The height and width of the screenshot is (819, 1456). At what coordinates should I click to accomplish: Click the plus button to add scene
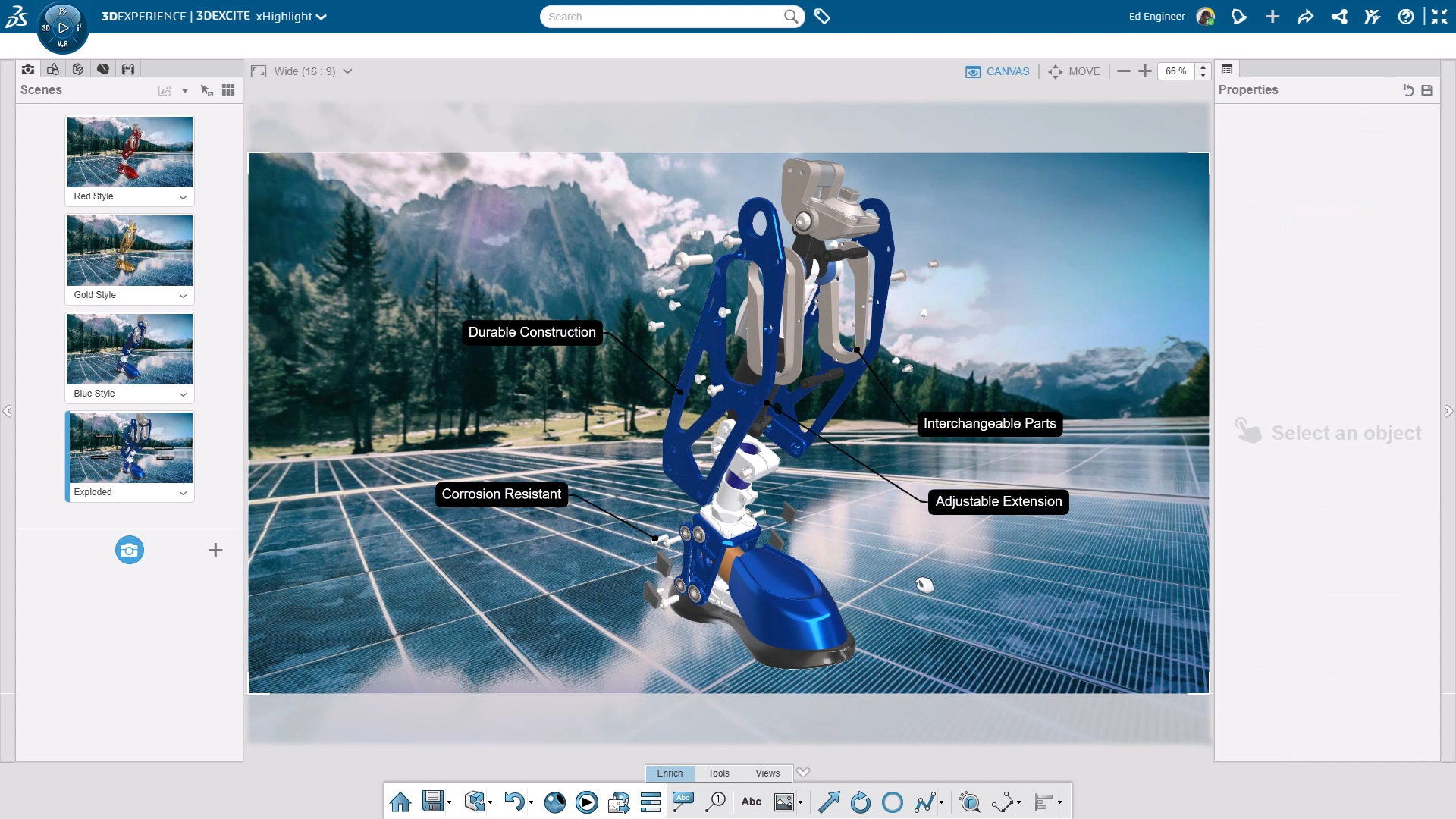click(215, 550)
